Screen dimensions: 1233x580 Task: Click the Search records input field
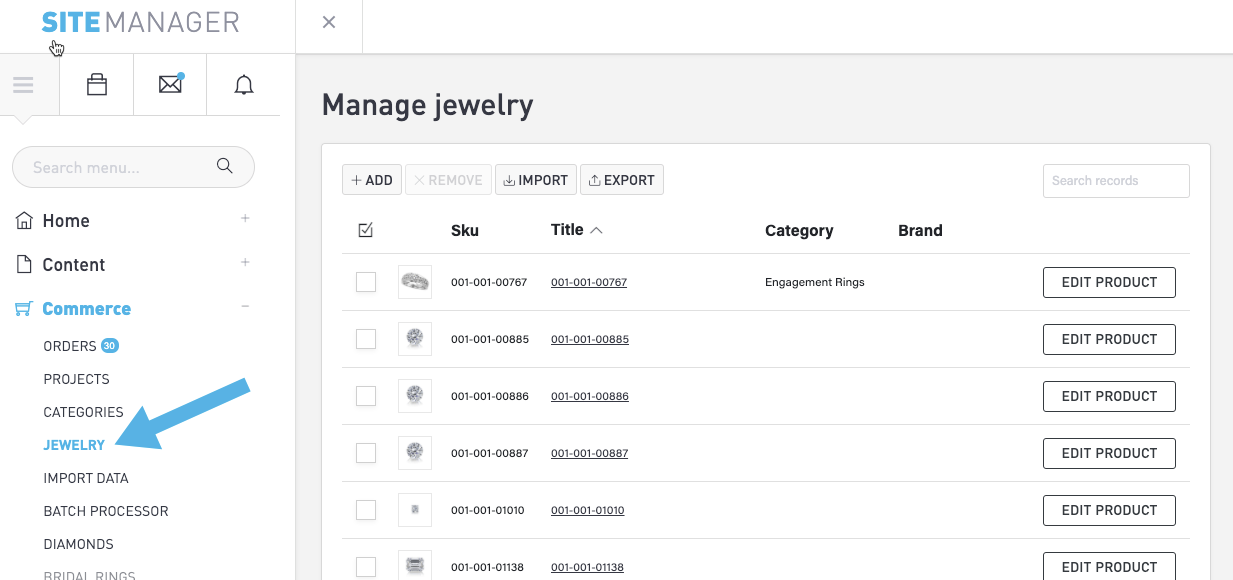(x=1115, y=181)
